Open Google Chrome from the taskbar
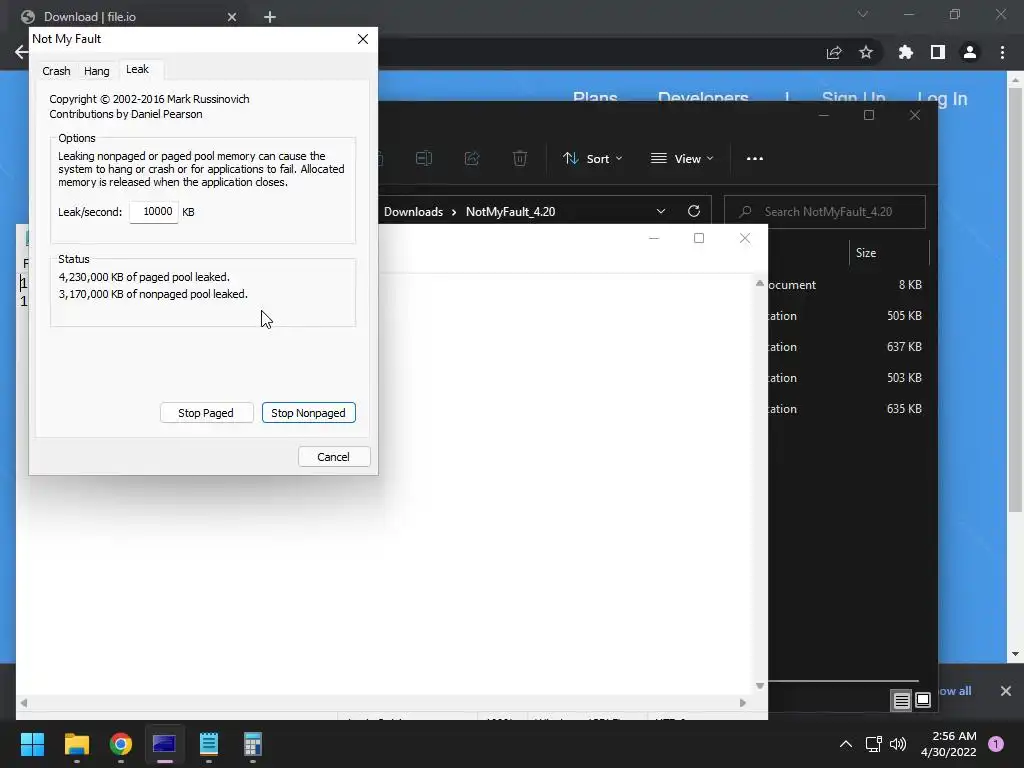This screenshot has height=768, width=1024. [x=121, y=744]
